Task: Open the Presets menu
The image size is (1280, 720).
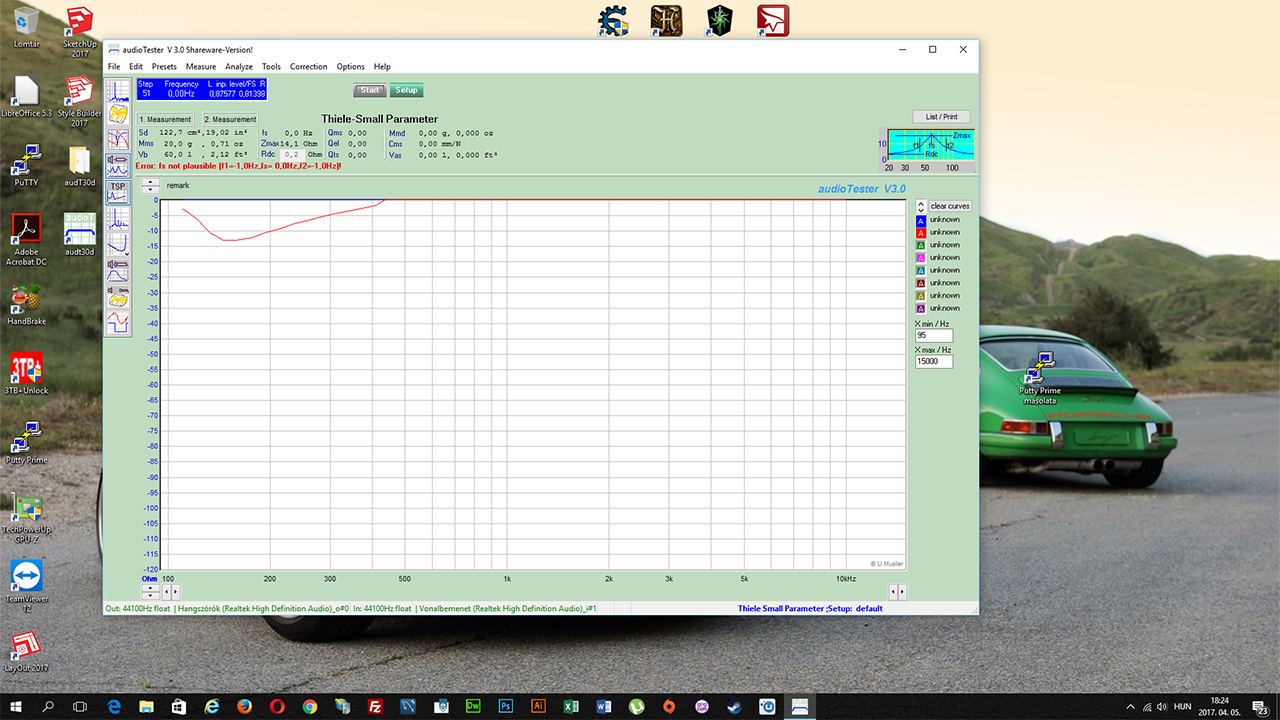Action: pyautogui.click(x=164, y=67)
